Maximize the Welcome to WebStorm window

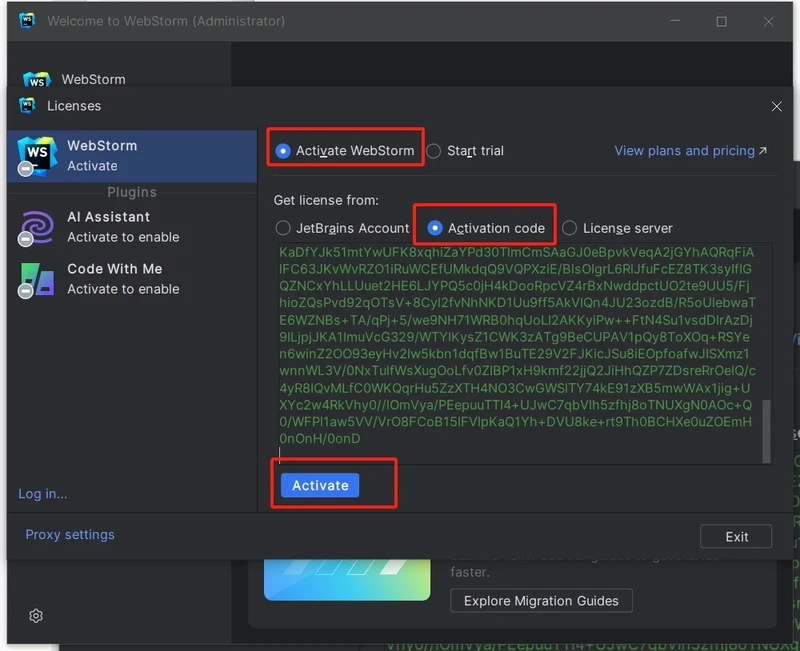tap(721, 21)
